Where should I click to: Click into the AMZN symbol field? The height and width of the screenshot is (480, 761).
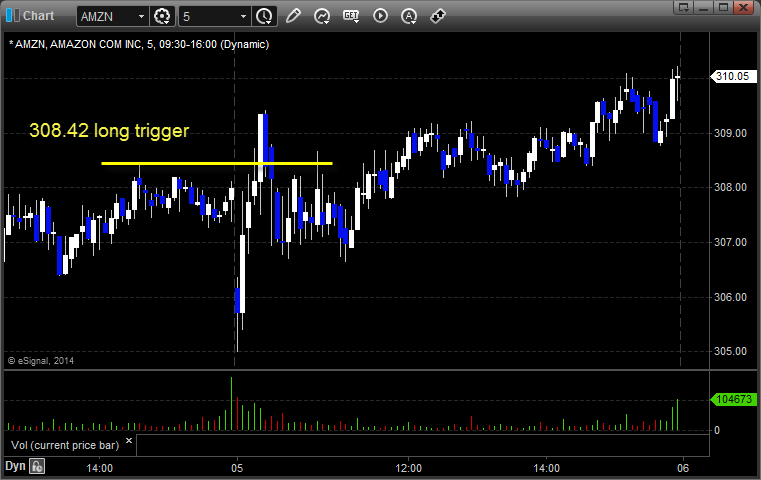tap(112, 17)
